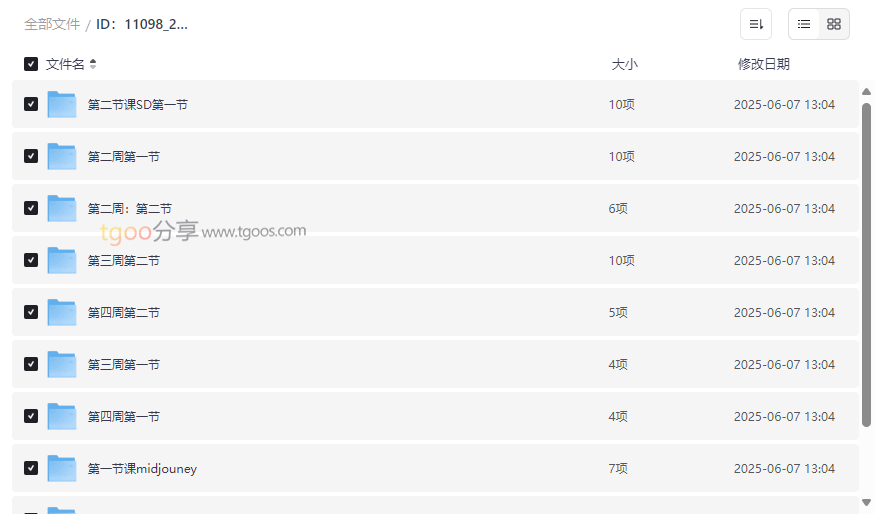Click the 第四周第二节 folder icon
This screenshot has height=514, width=874.
(62, 312)
